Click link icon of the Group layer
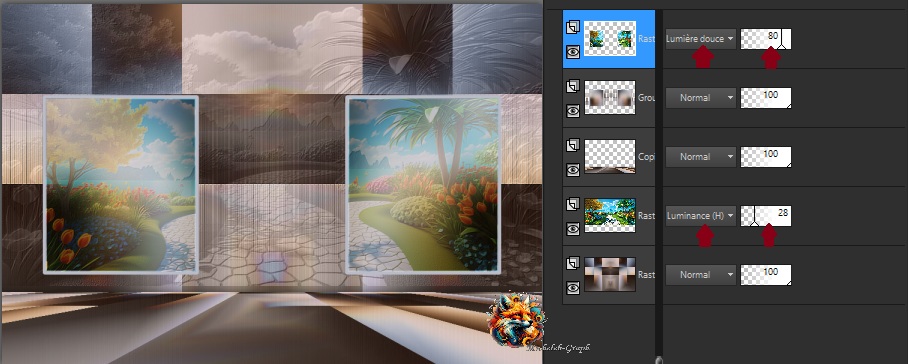Viewport: 908px width, 364px height. 573,86
